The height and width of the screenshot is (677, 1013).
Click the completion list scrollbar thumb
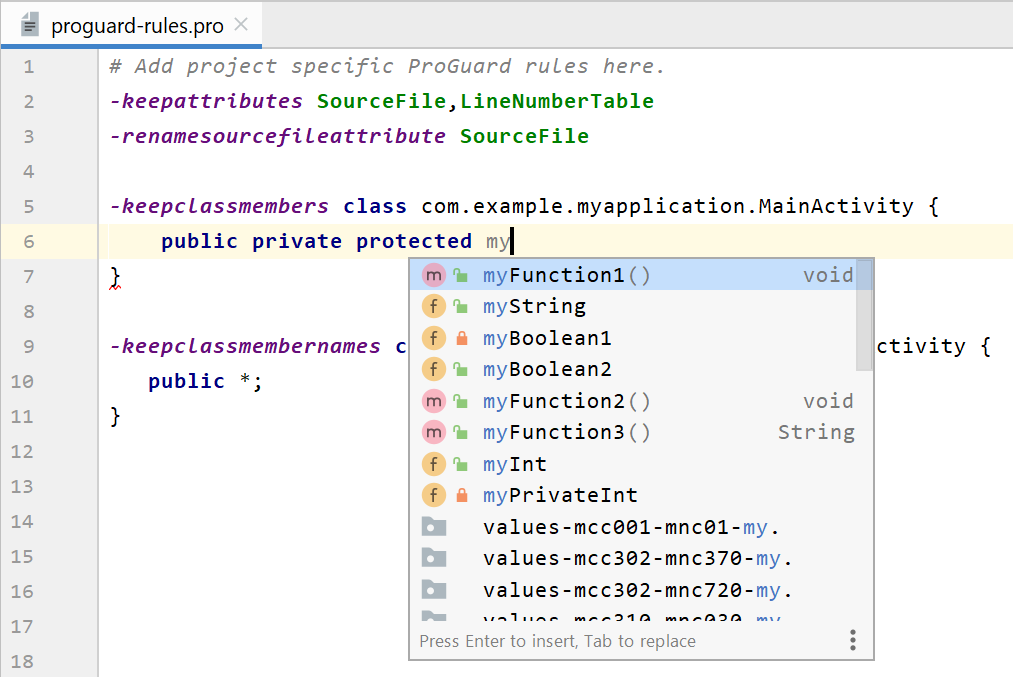[865, 315]
